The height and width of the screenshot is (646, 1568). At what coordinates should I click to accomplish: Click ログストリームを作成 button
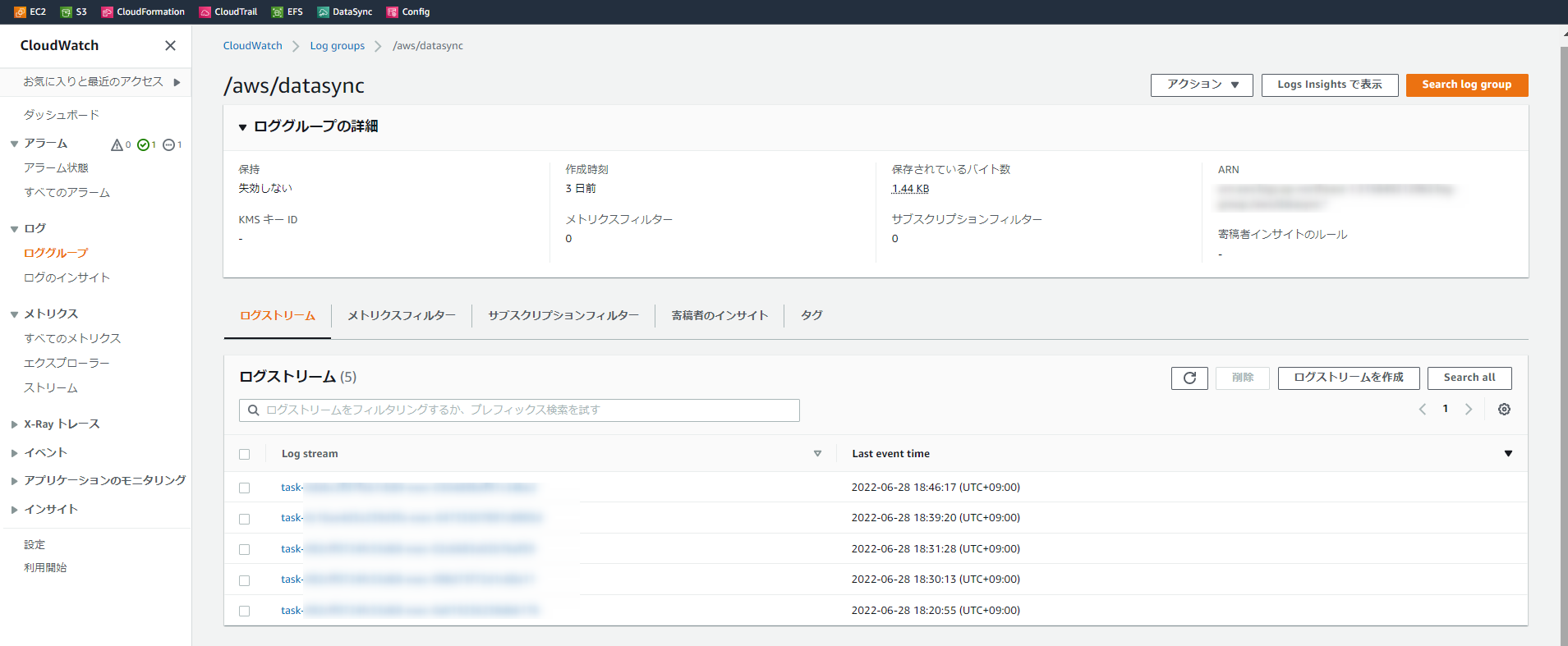click(x=1349, y=378)
